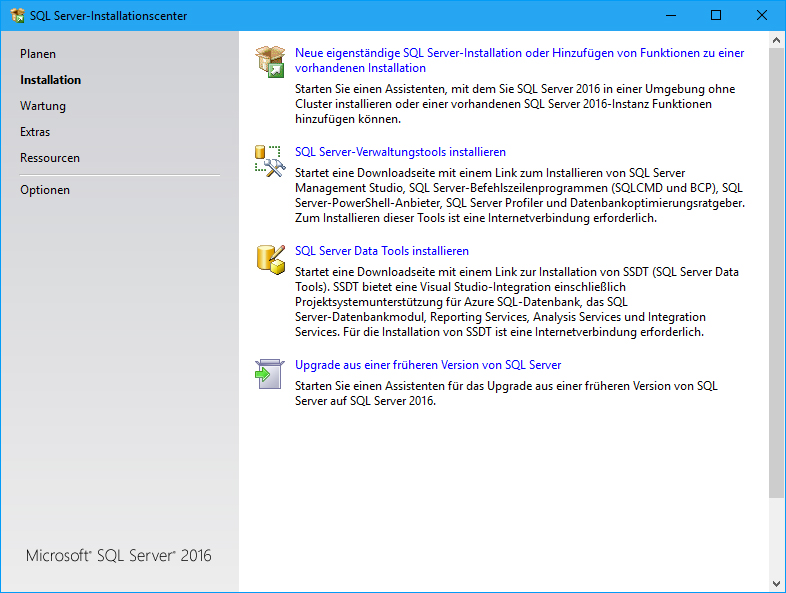Click the scrollbar down arrow

(776, 584)
